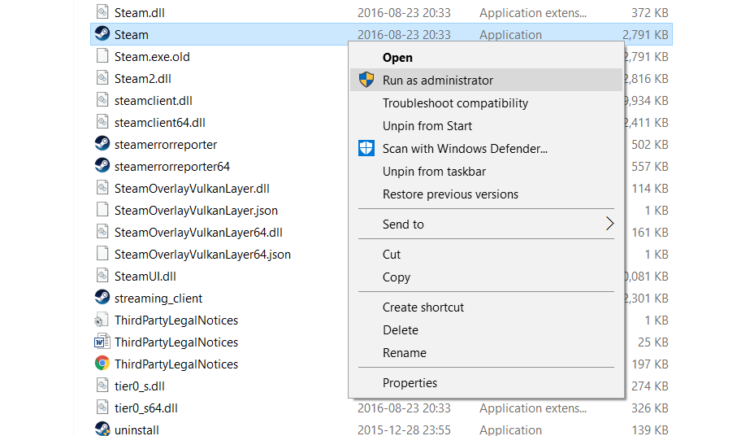
Task: Choose Copy from the context menu
Action: coord(486,277)
